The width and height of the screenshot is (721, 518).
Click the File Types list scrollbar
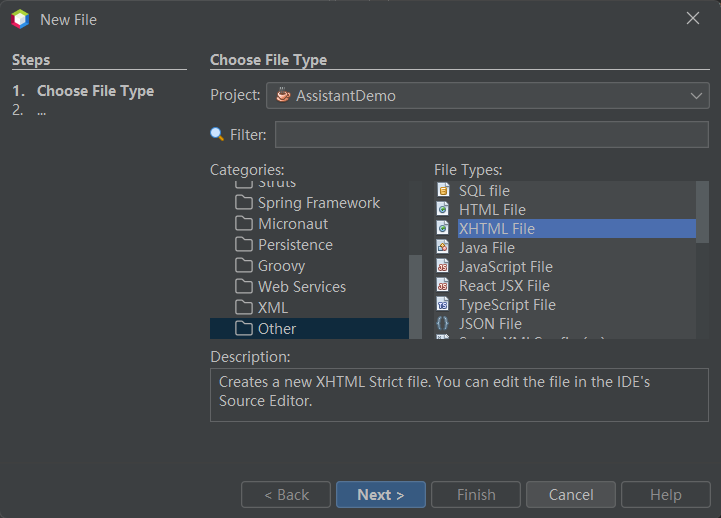702,212
